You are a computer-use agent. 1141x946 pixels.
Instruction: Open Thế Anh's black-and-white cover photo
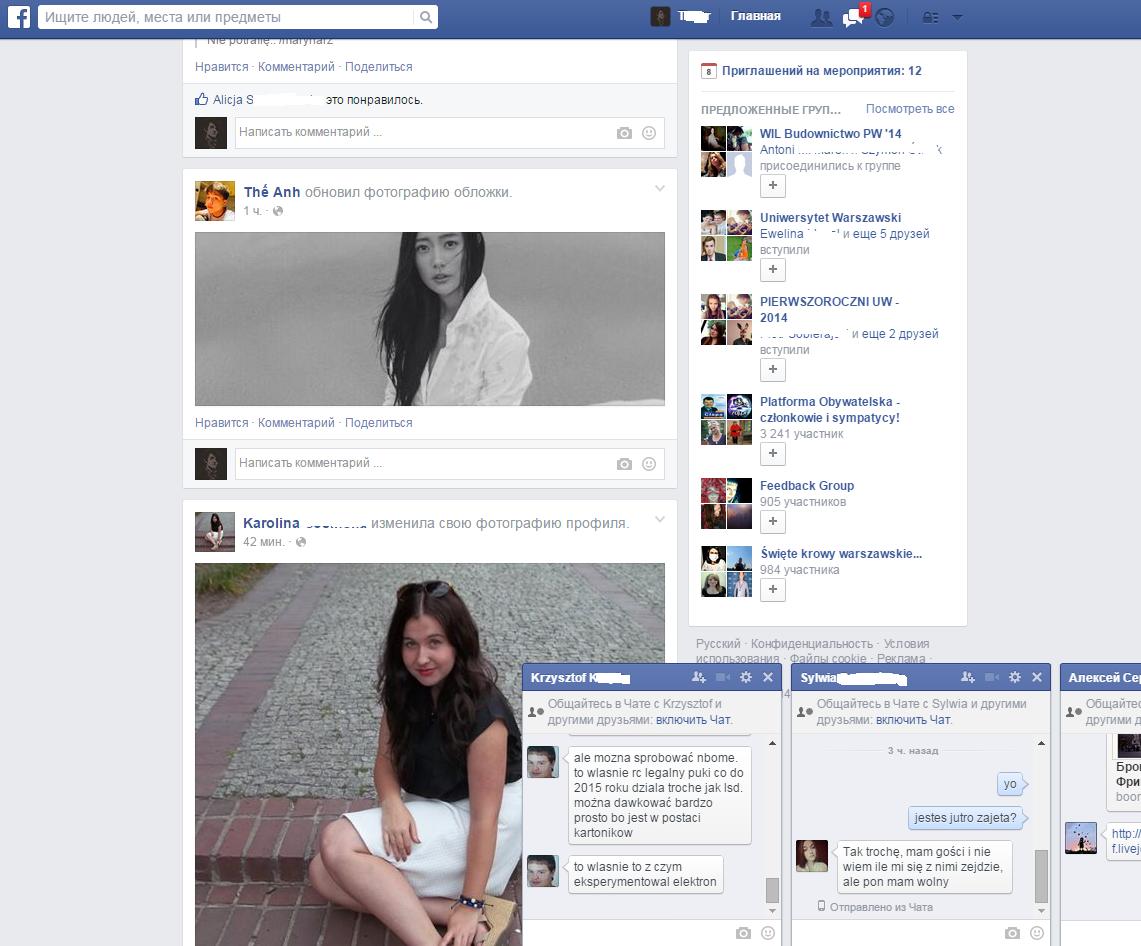click(429, 319)
